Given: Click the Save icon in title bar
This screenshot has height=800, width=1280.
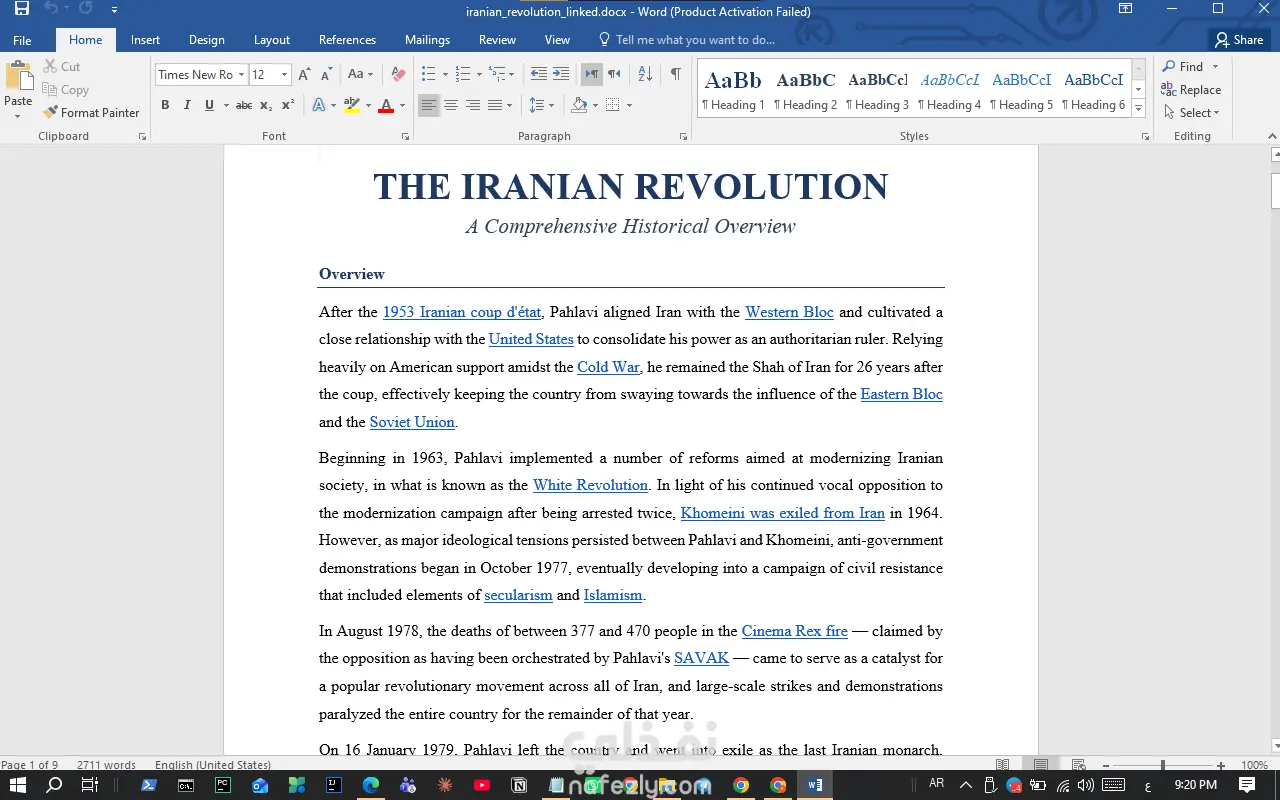Looking at the screenshot, I should click(22, 10).
